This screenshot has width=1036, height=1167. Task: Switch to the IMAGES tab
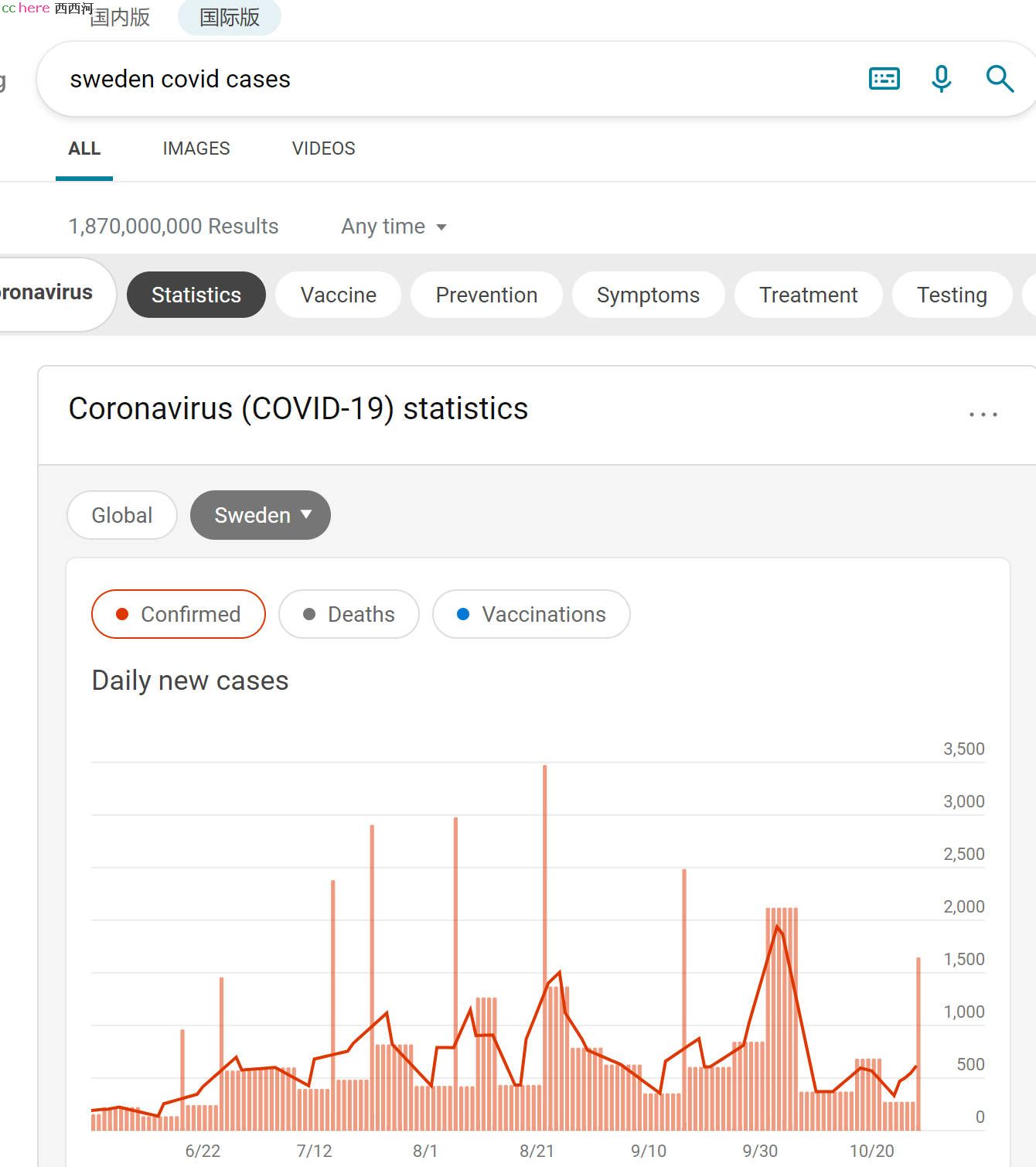[196, 148]
